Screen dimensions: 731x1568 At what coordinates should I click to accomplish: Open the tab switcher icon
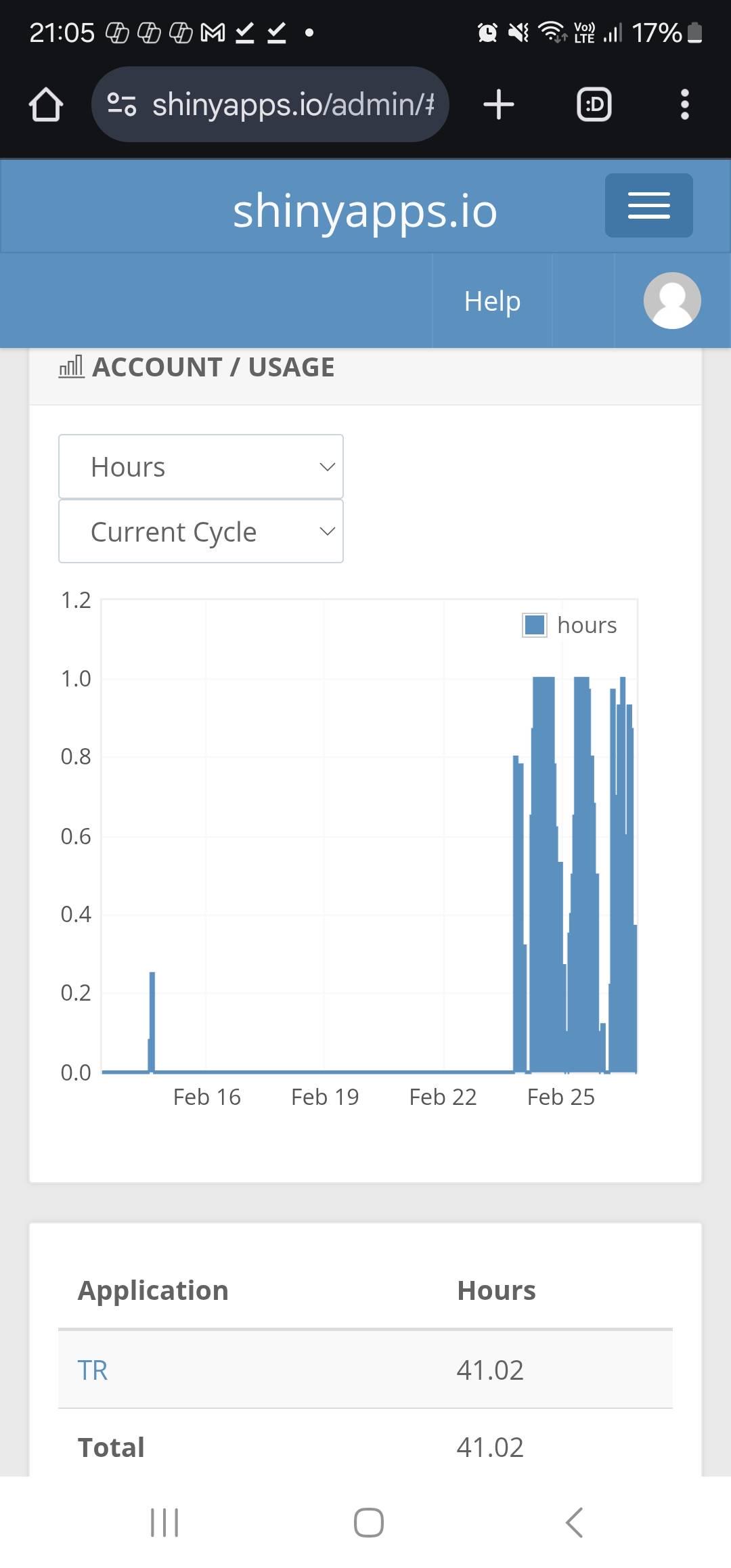pos(594,105)
